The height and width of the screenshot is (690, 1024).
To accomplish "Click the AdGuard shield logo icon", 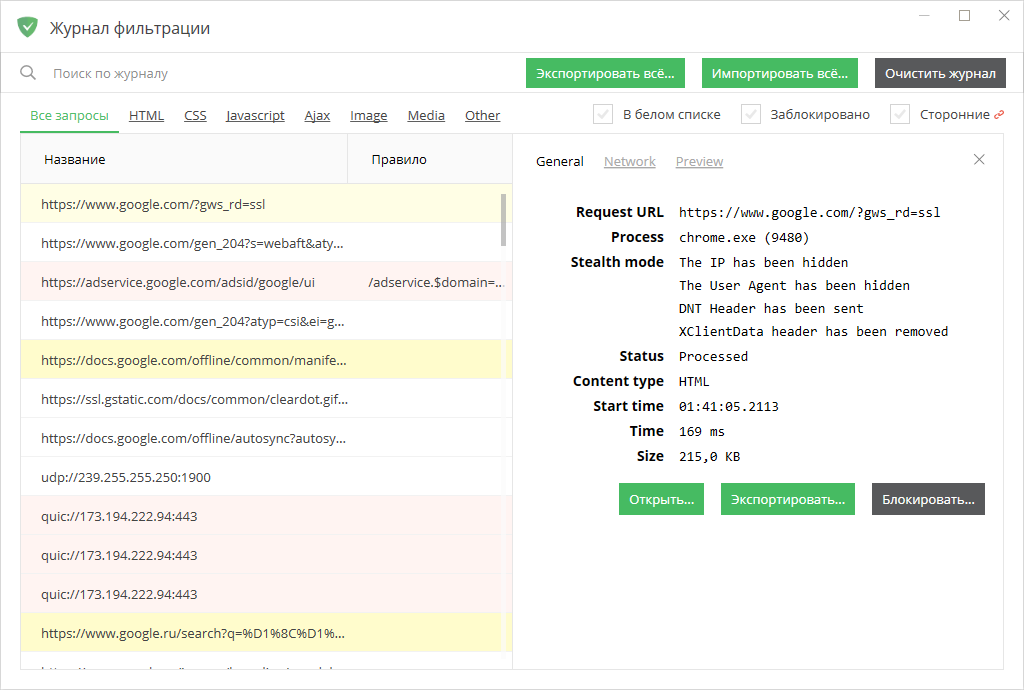I will tap(27, 27).
